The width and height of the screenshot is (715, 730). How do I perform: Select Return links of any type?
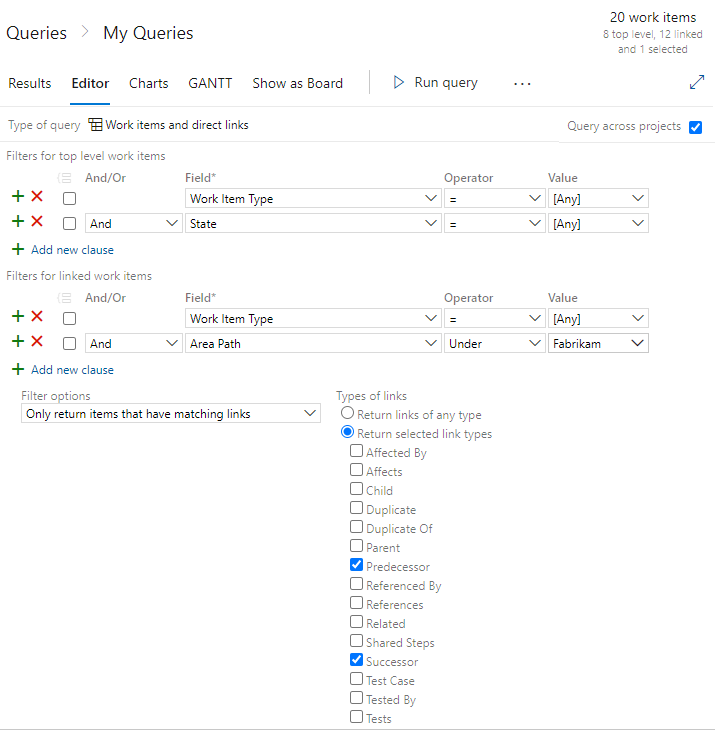tap(347, 413)
